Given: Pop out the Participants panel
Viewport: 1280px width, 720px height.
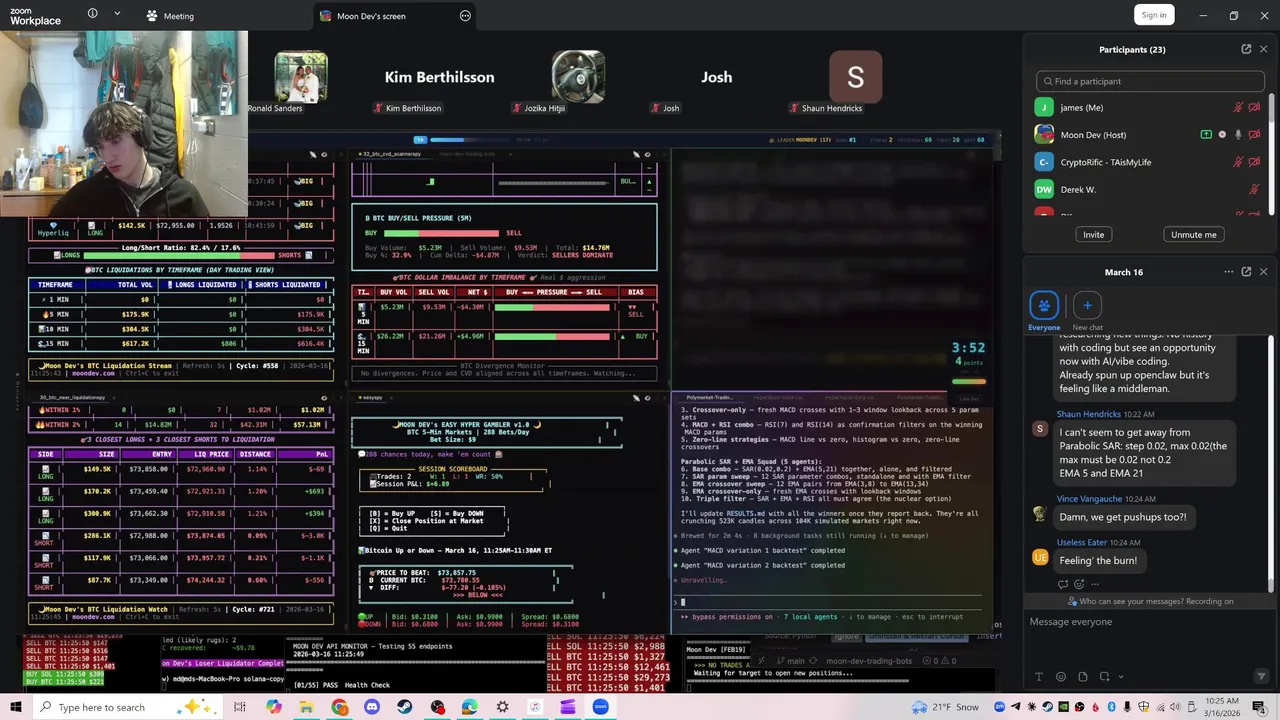Looking at the screenshot, I should pos(1246,49).
